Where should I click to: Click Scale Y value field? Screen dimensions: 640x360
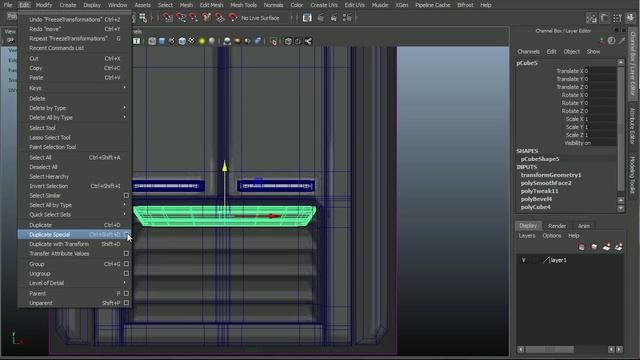[x=600, y=127]
